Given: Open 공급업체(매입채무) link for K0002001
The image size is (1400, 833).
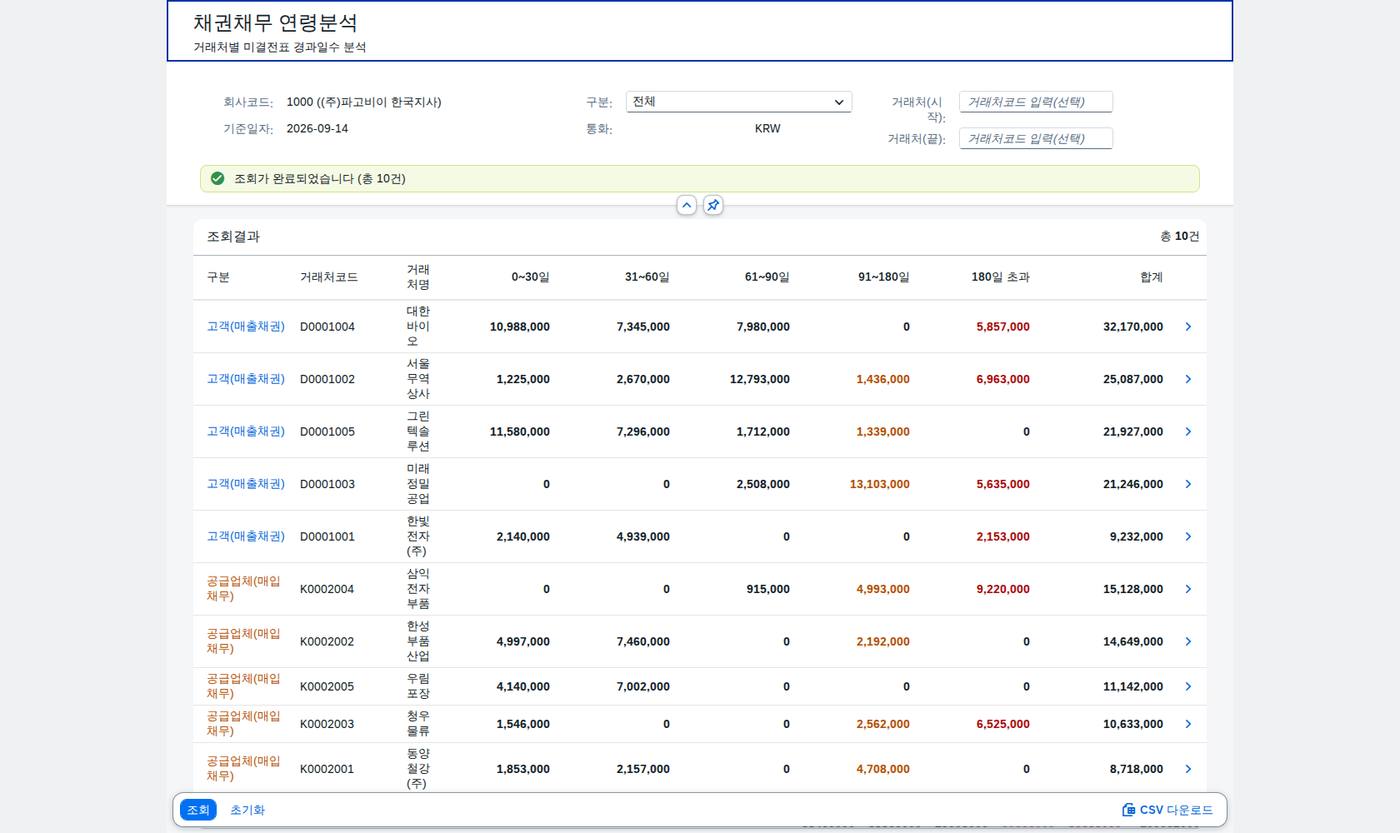Looking at the screenshot, I should pyautogui.click(x=243, y=769).
